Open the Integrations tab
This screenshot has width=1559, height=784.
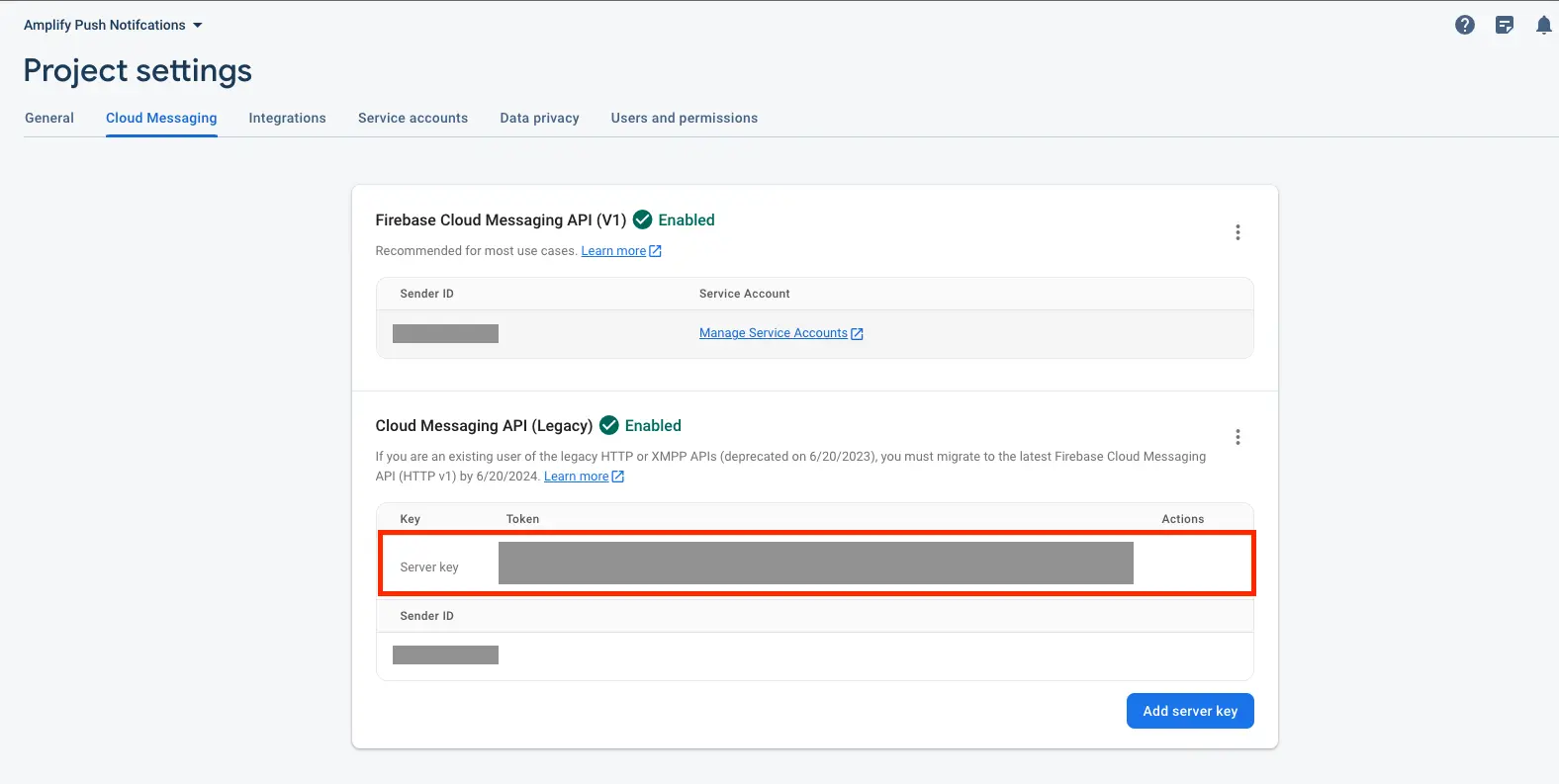(x=287, y=118)
